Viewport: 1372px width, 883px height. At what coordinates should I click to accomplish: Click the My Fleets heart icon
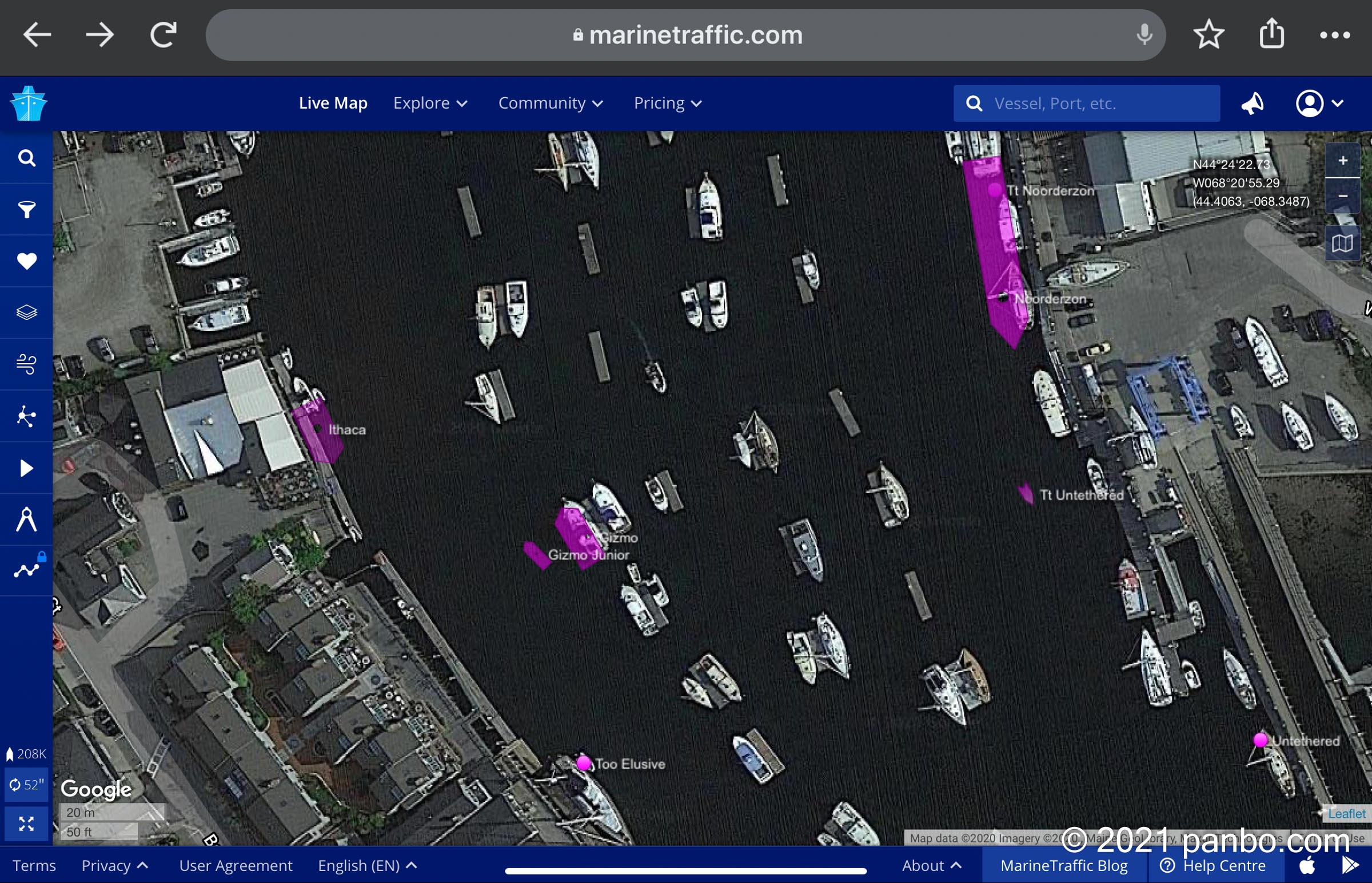(26, 261)
